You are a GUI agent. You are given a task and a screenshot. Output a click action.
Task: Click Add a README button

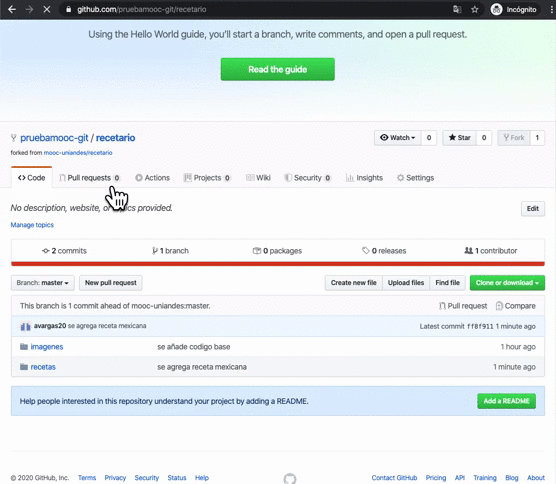coord(506,401)
